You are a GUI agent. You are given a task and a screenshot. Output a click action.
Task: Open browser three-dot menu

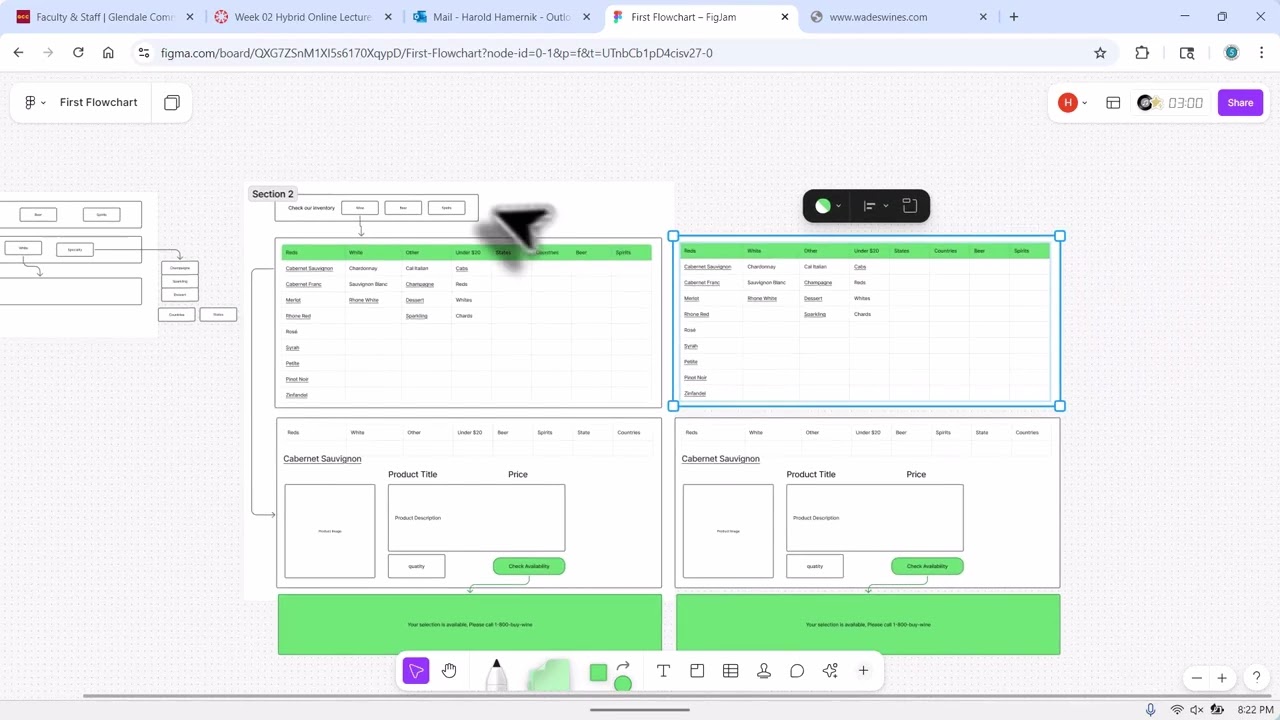[1261, 53]
